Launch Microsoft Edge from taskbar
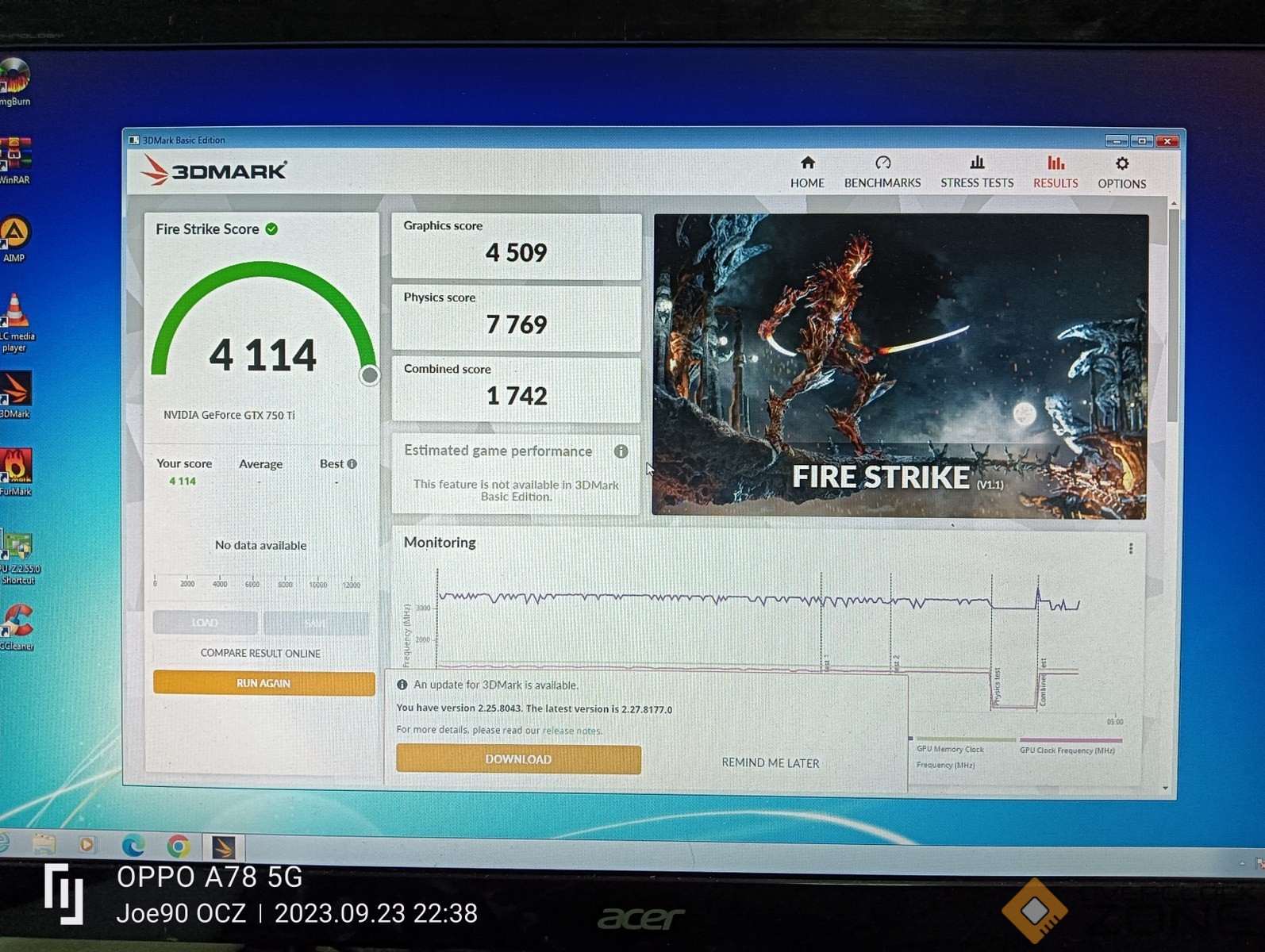This screenshot has height=952, width=1265. pos(133,846)
